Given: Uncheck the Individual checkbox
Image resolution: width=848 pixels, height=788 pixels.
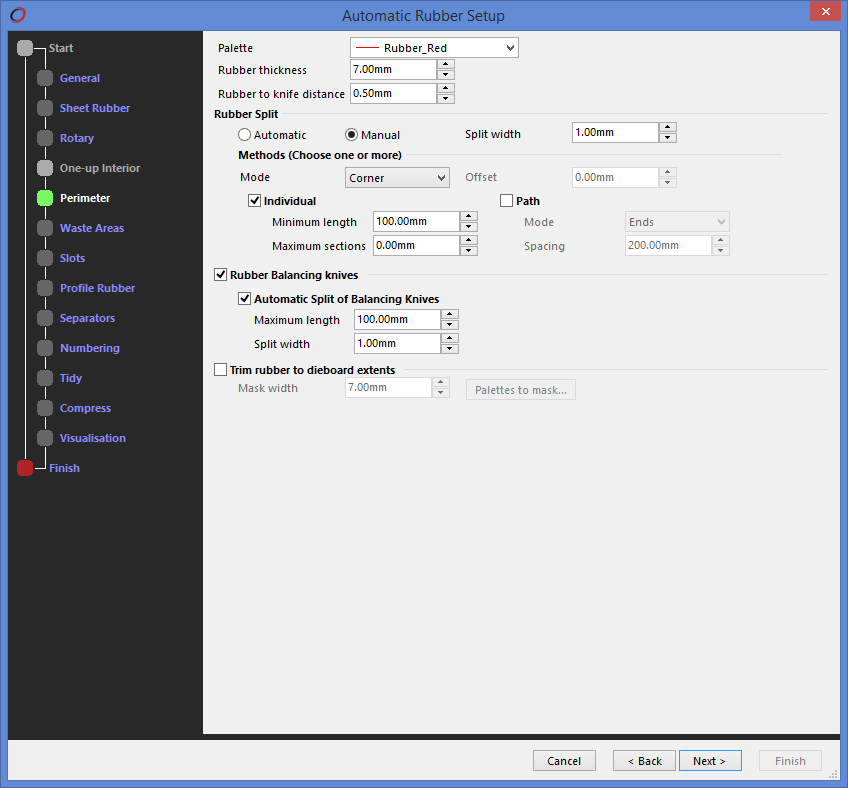Looking at the screenshot, I should click(x=255, y=201).
